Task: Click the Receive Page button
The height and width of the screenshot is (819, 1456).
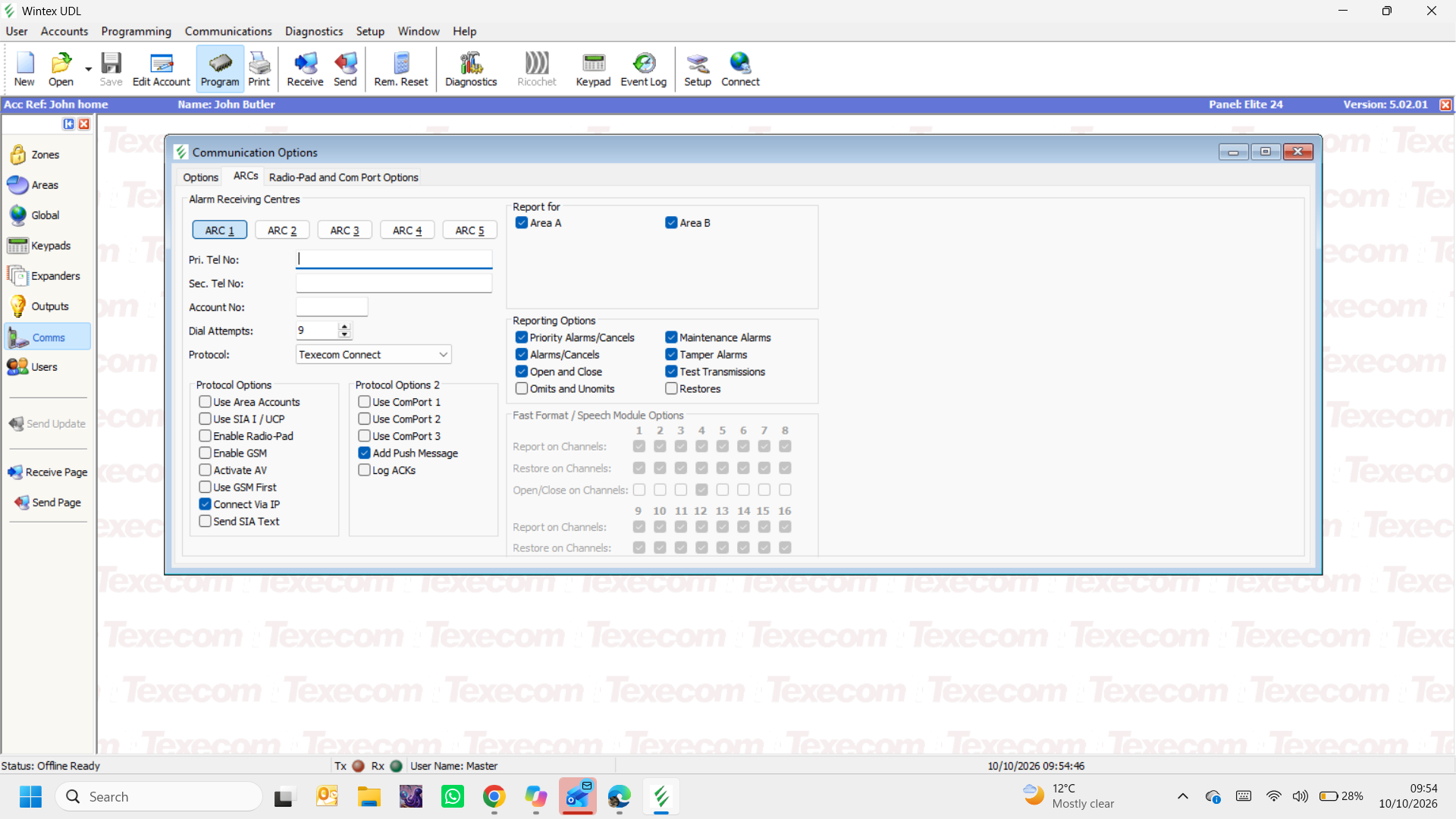Action: click(49, 472)
